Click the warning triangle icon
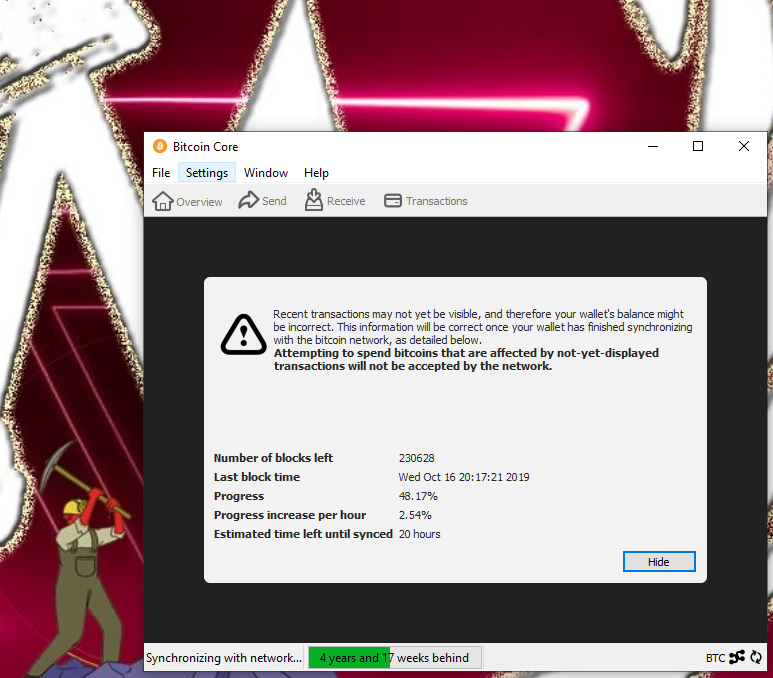773x678 pixels. (244, 334)
